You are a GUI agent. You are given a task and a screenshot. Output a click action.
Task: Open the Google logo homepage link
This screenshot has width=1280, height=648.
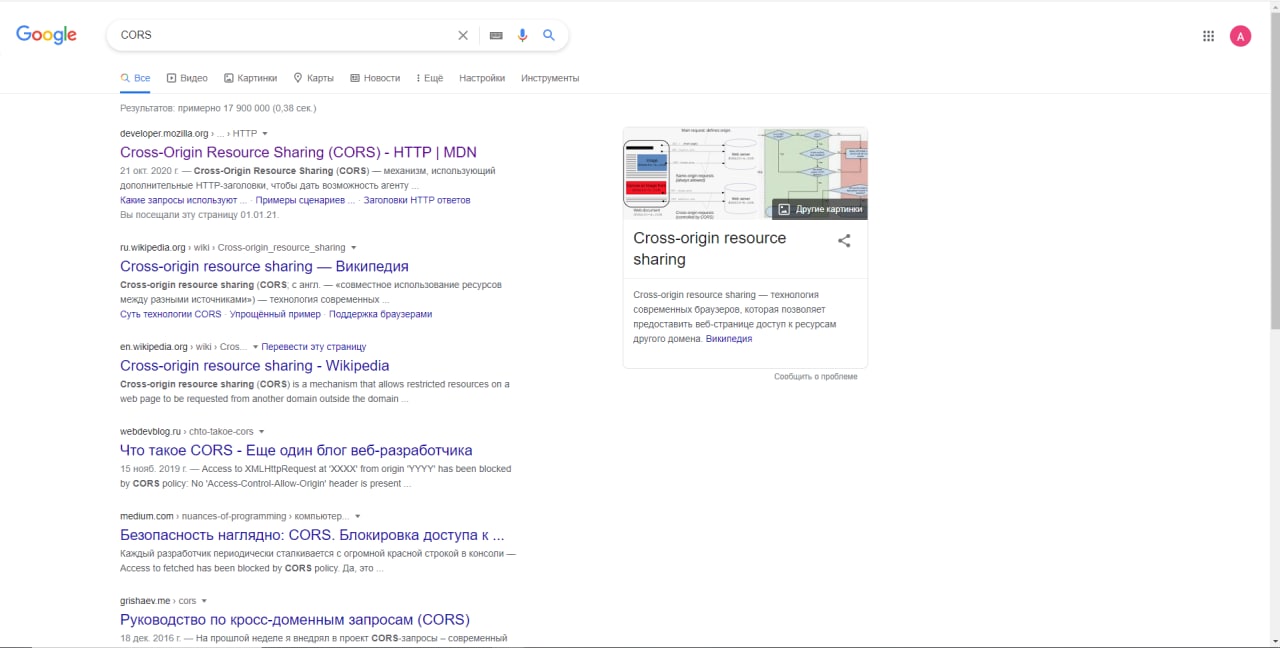(46, 35)
